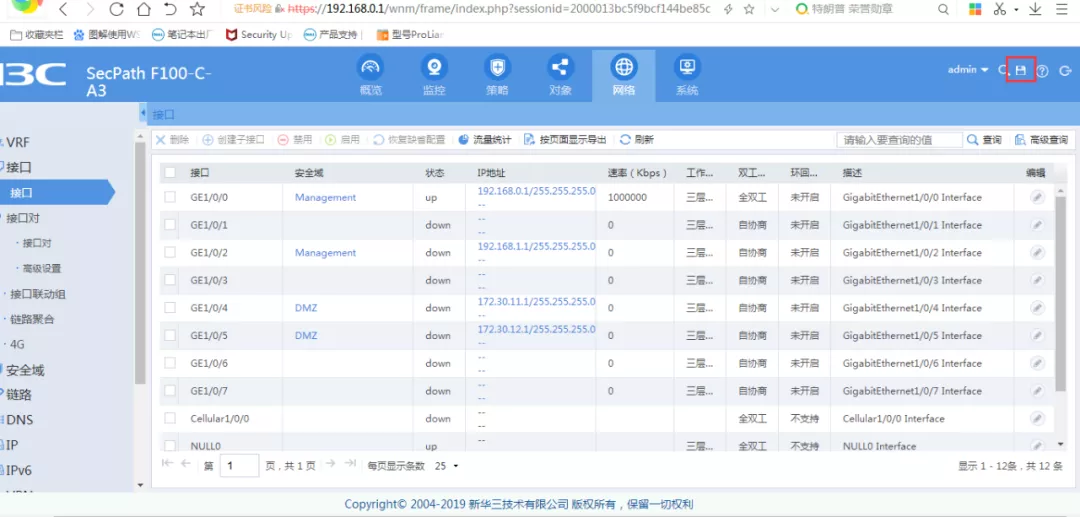
Task: Click the 刷新 refresh button in toolbar
Action: click(x=636, y=140)
